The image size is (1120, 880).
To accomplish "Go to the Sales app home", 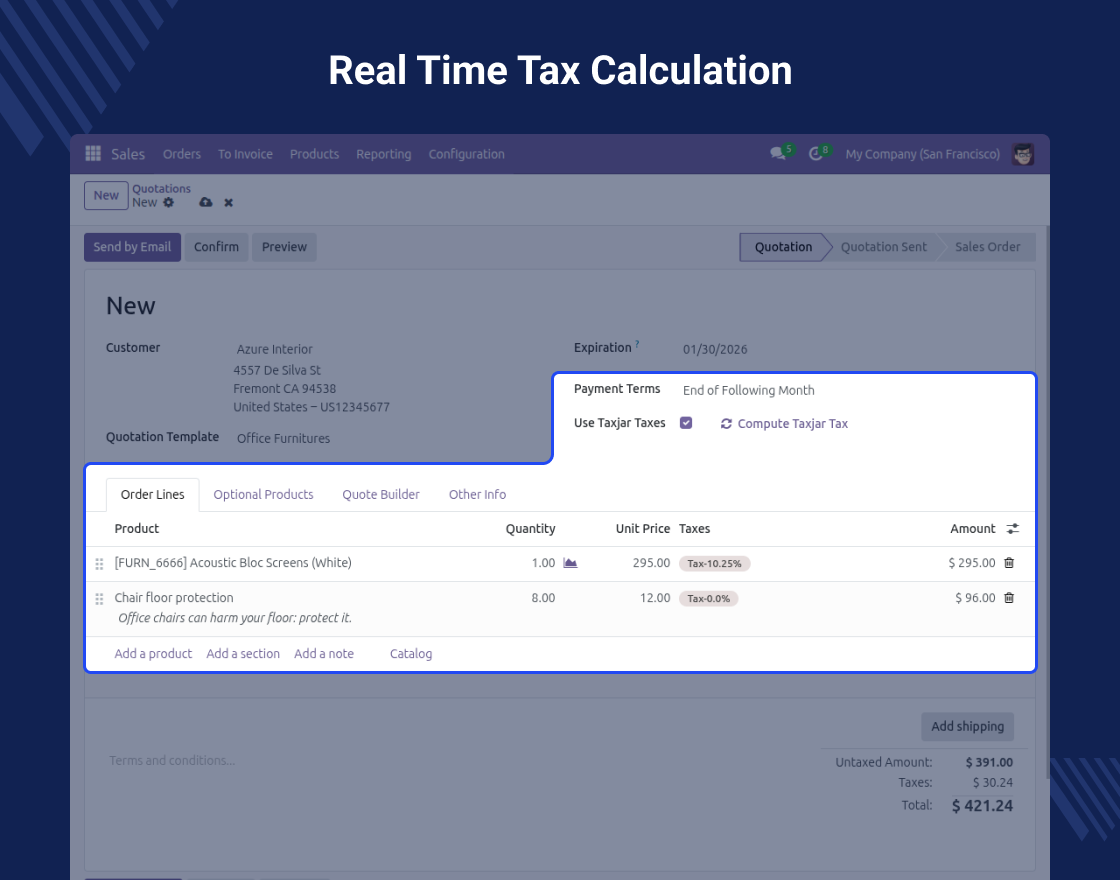I will [x=128, y=154].
